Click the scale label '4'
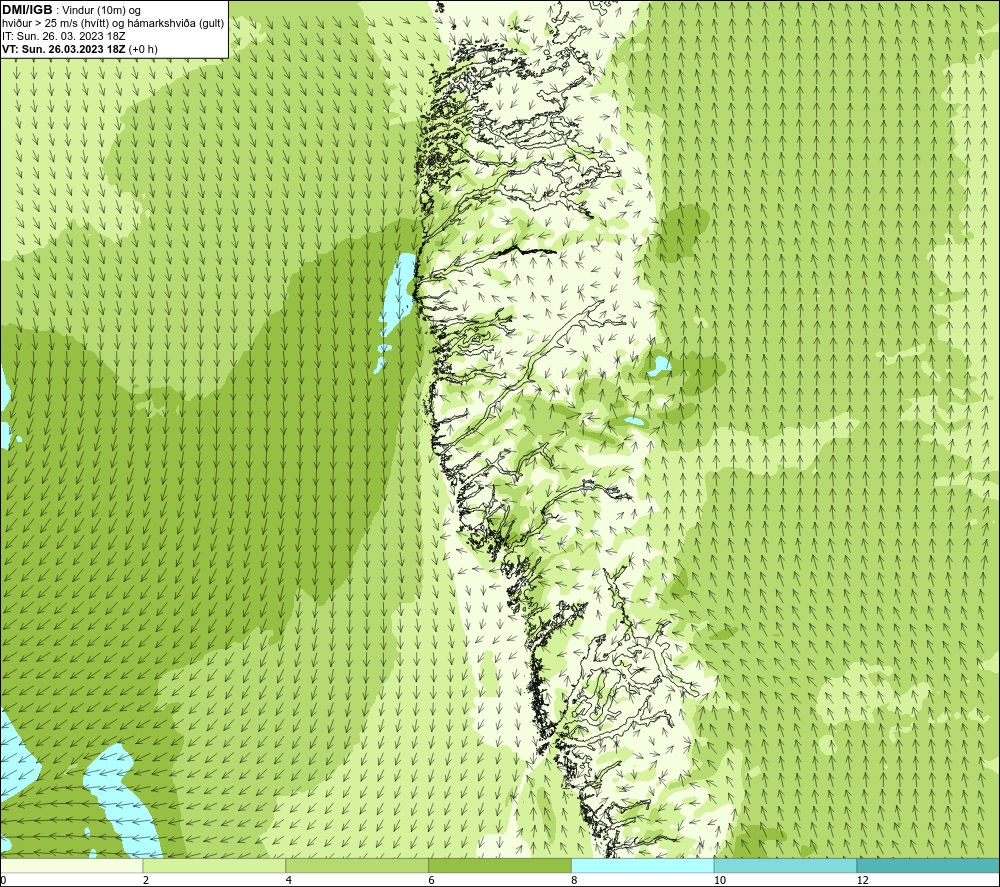This screenshot has width=1000, height=887. [289, 881]
